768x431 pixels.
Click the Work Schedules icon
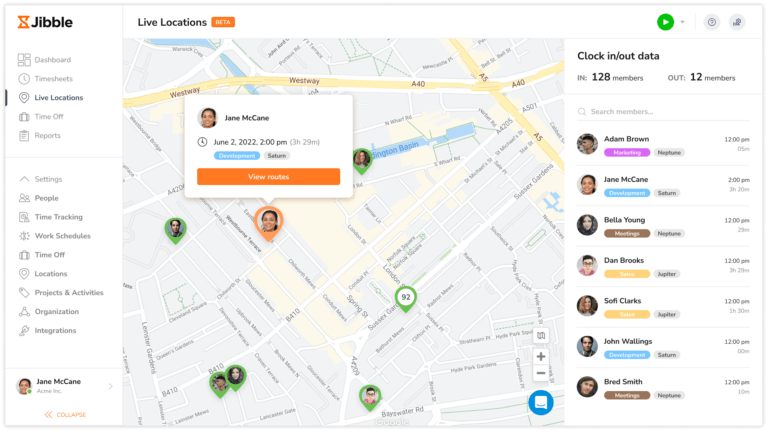coord(24,236)
